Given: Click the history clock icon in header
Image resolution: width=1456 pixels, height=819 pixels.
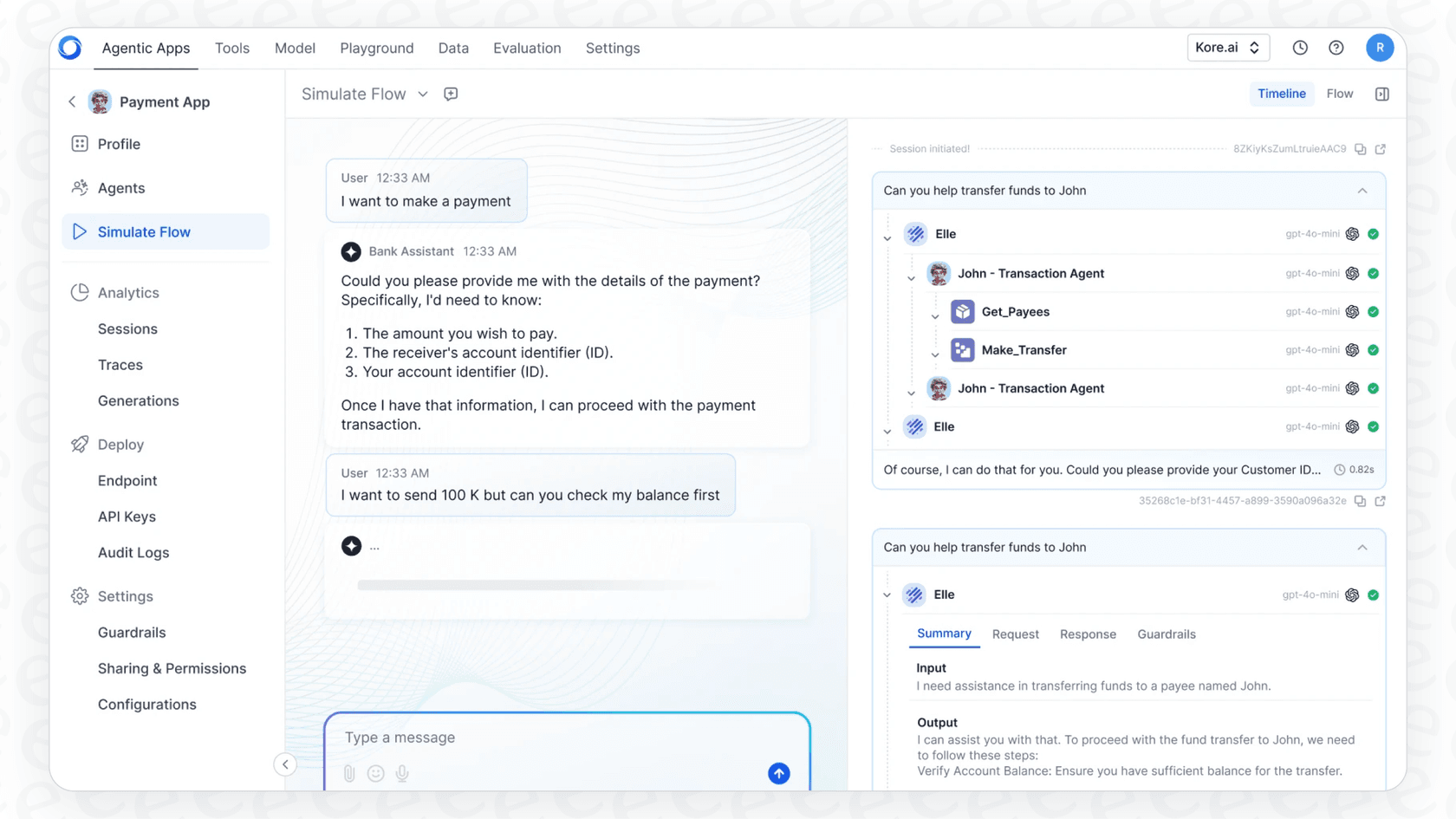Looking at the screenshot, I should [1300, 49].
